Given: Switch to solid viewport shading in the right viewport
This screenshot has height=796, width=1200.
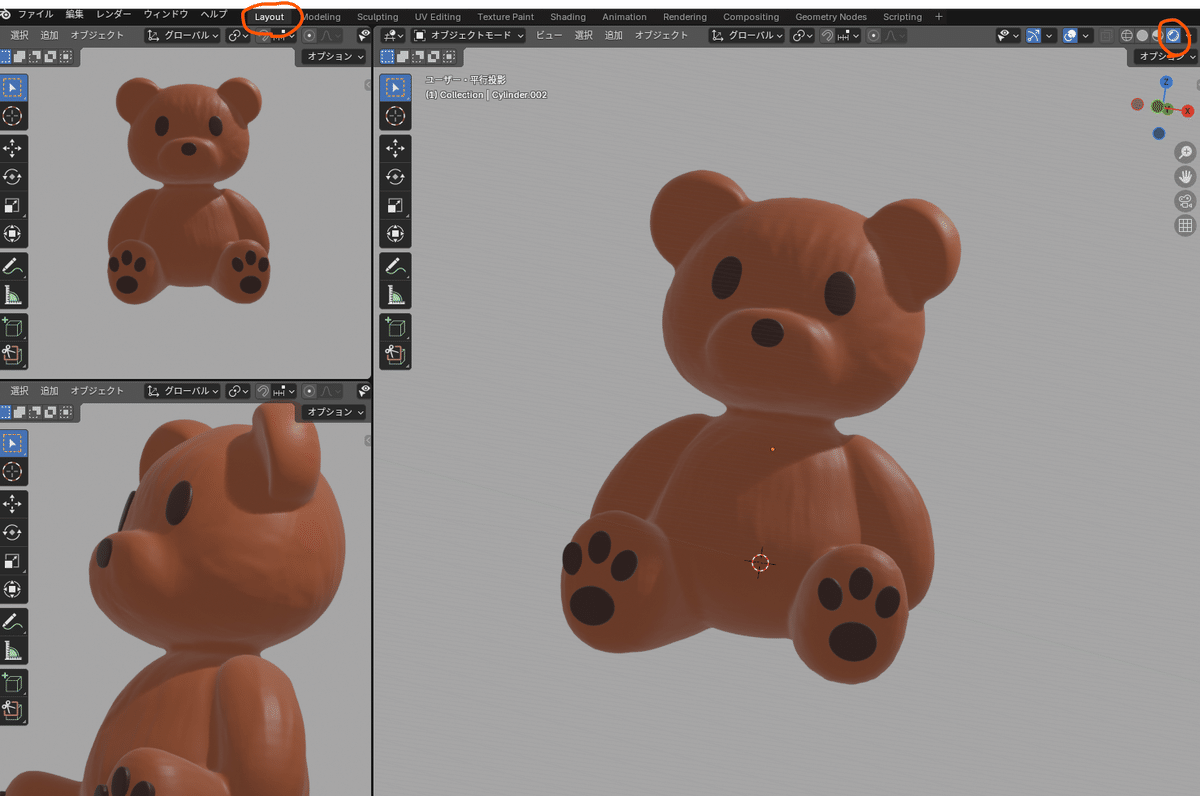Looking at the screenshot, I should coord(1142,36).
